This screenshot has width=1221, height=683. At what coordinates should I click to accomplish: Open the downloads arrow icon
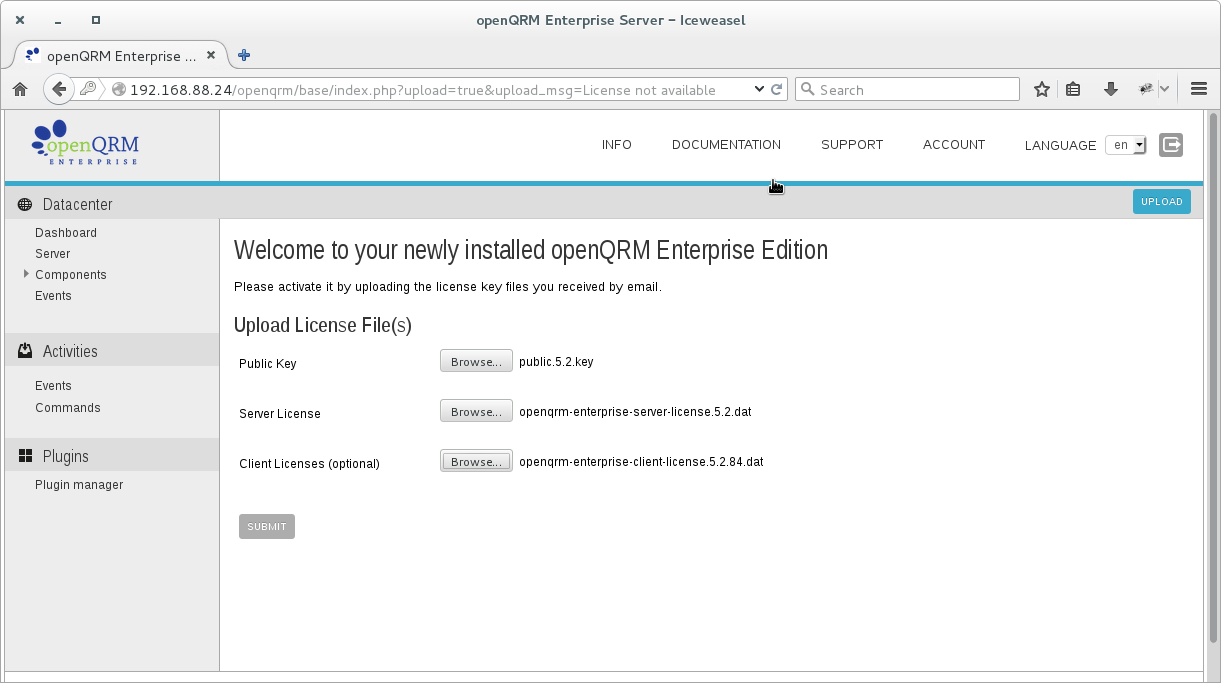point(1110,89)
